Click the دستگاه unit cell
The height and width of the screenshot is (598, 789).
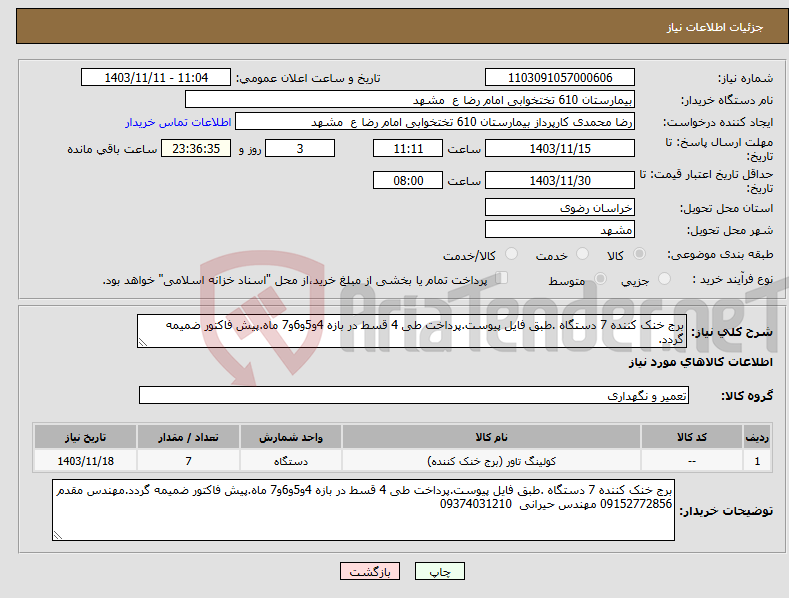point(290,461)
